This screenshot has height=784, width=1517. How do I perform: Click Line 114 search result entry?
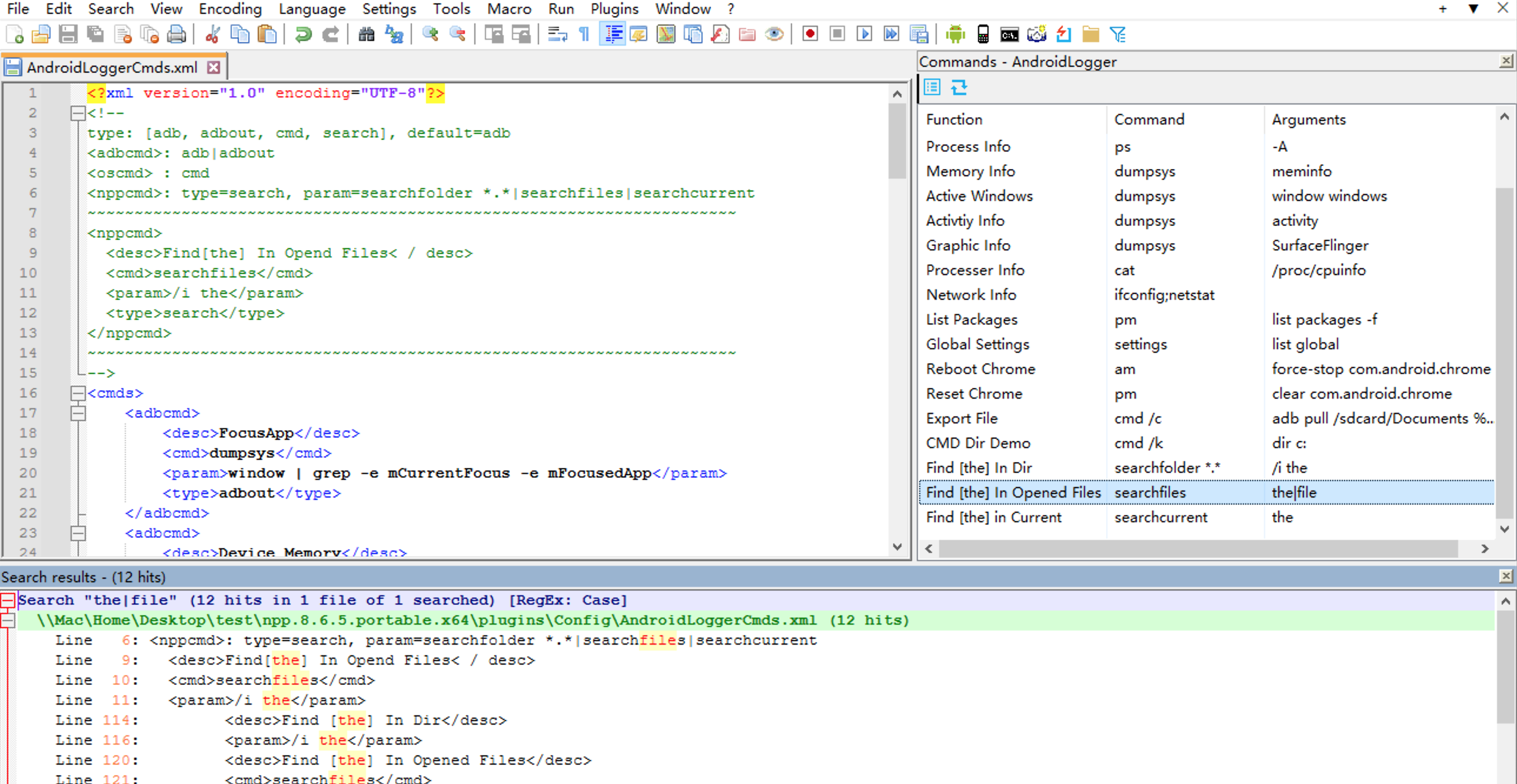(x=365, y=720)
